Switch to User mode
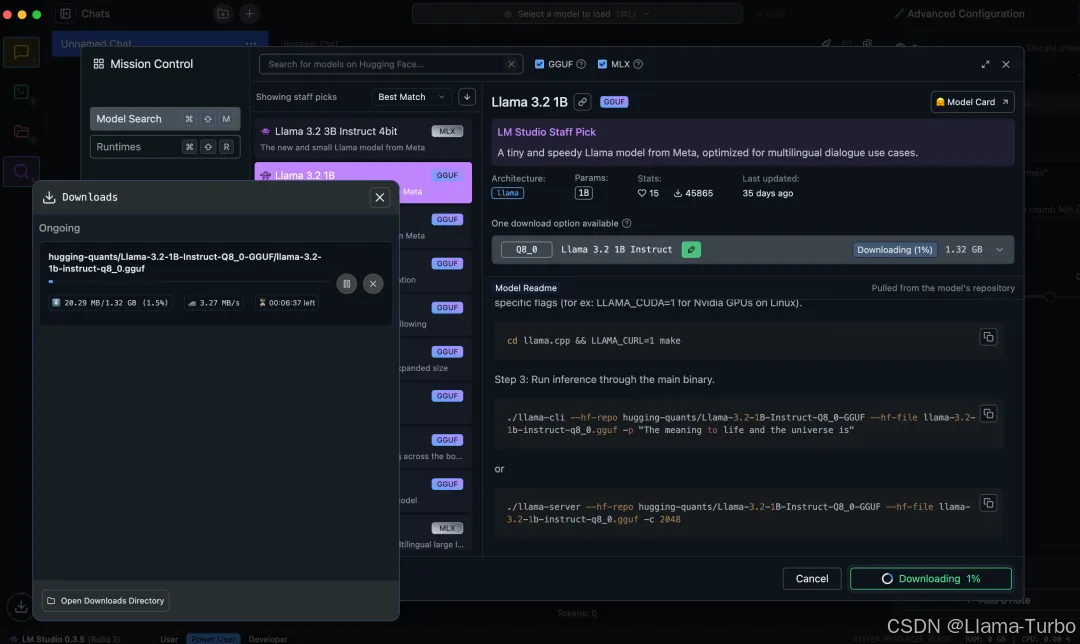 tap(169, 638)
